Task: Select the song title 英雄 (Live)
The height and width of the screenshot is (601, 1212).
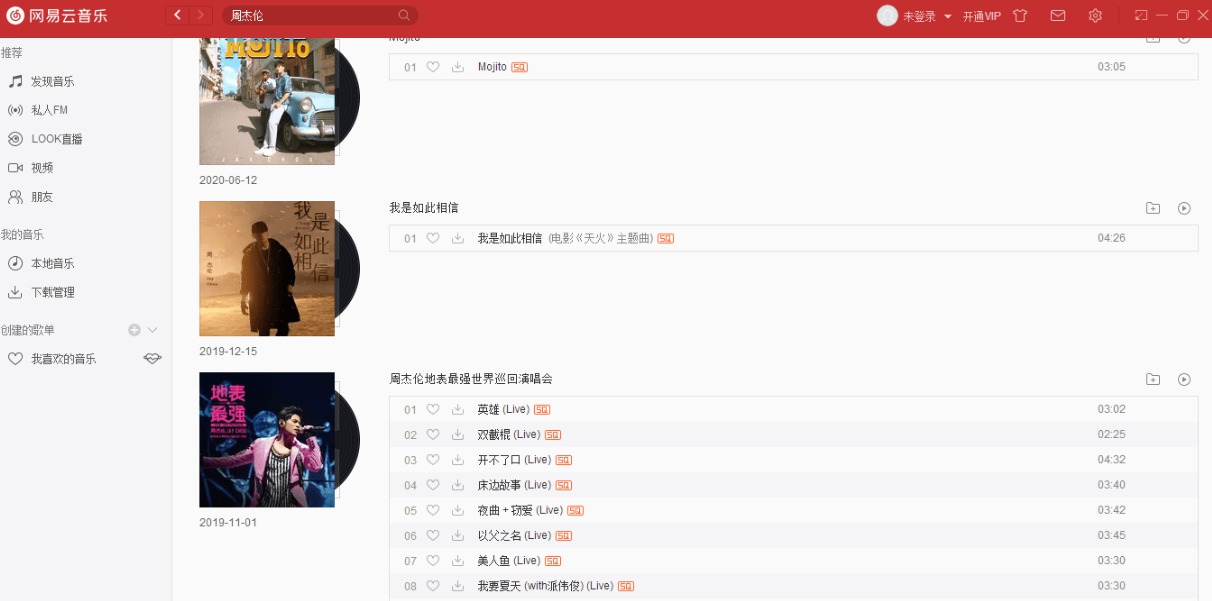Action: (x=503, y=409)
